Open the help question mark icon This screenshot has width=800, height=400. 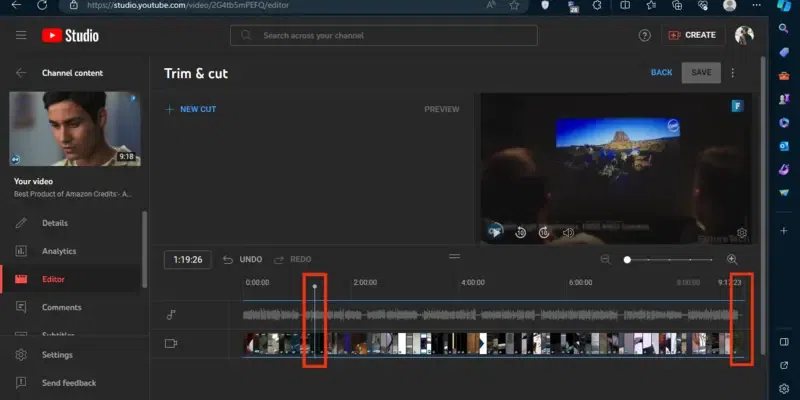[x=644, y=35]
